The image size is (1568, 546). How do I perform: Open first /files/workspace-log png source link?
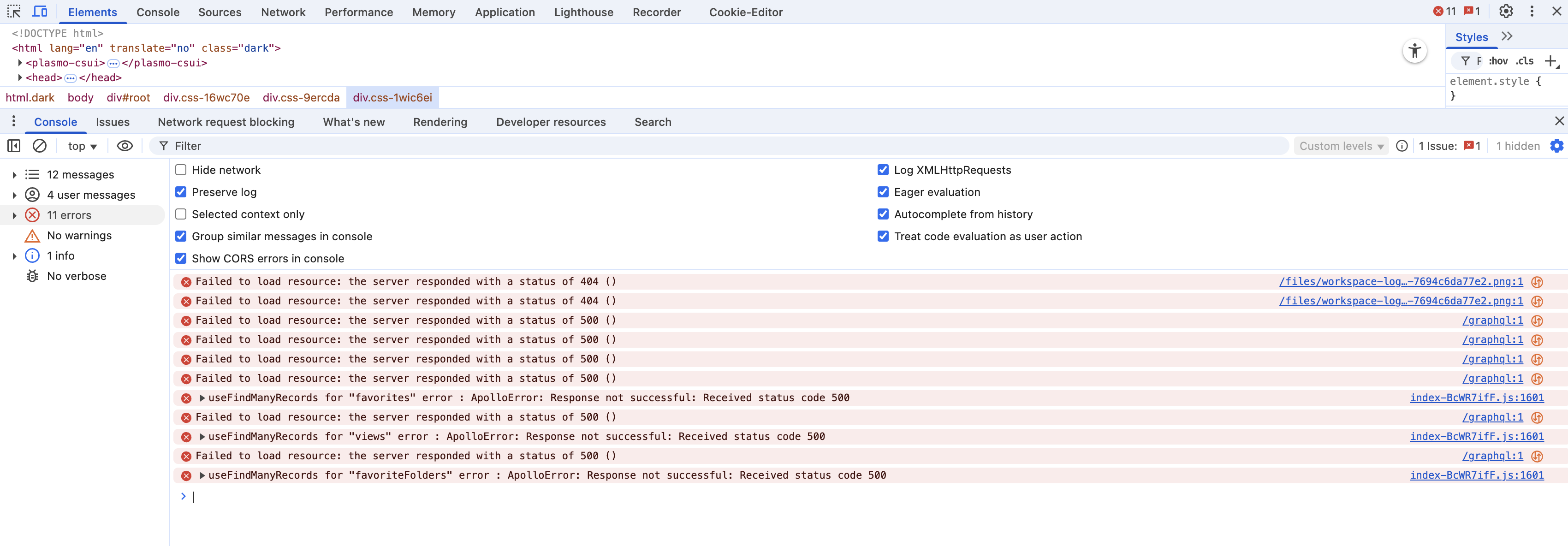1401,281
